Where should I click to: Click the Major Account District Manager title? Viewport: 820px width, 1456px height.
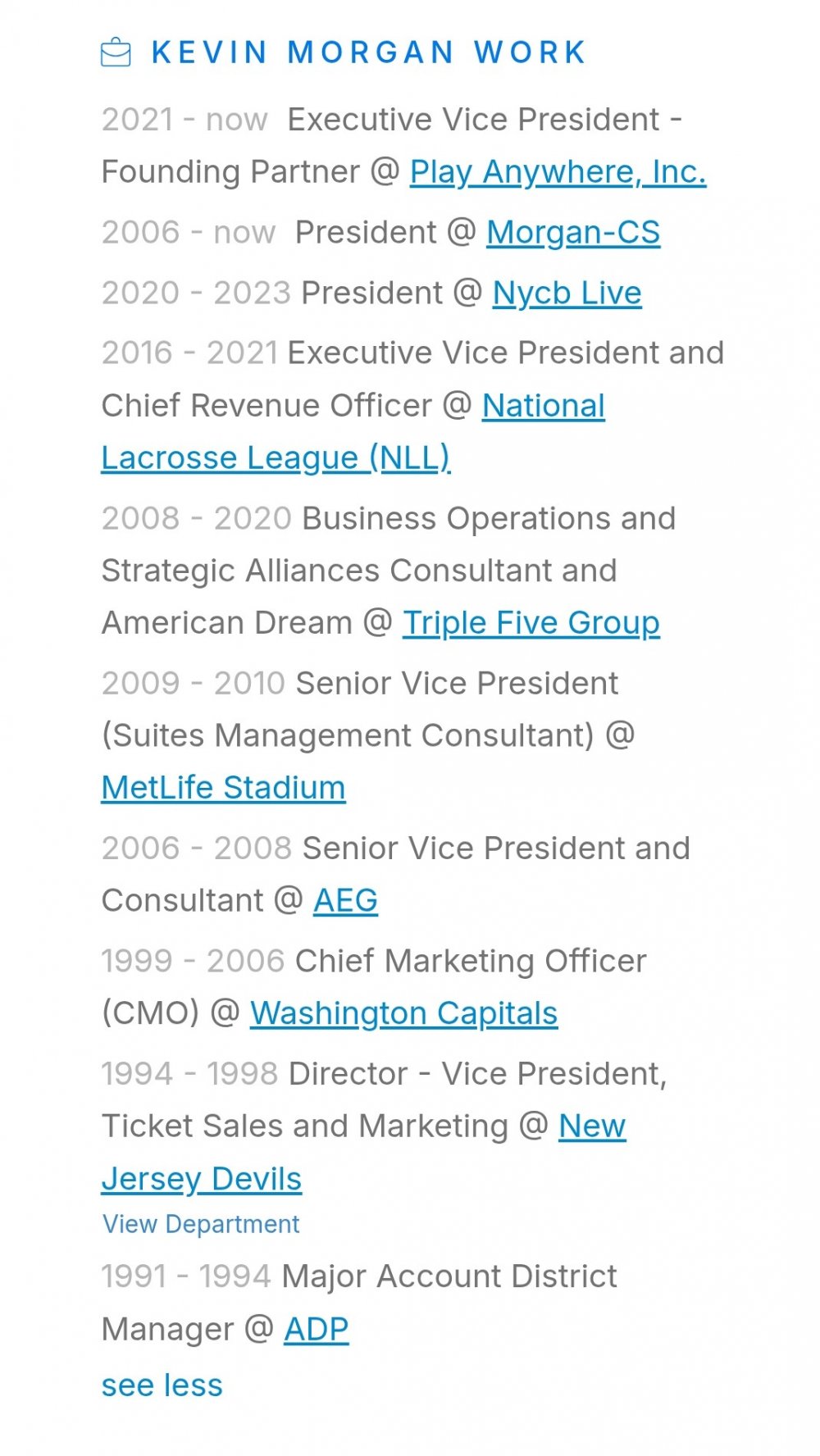[359, 1303]
